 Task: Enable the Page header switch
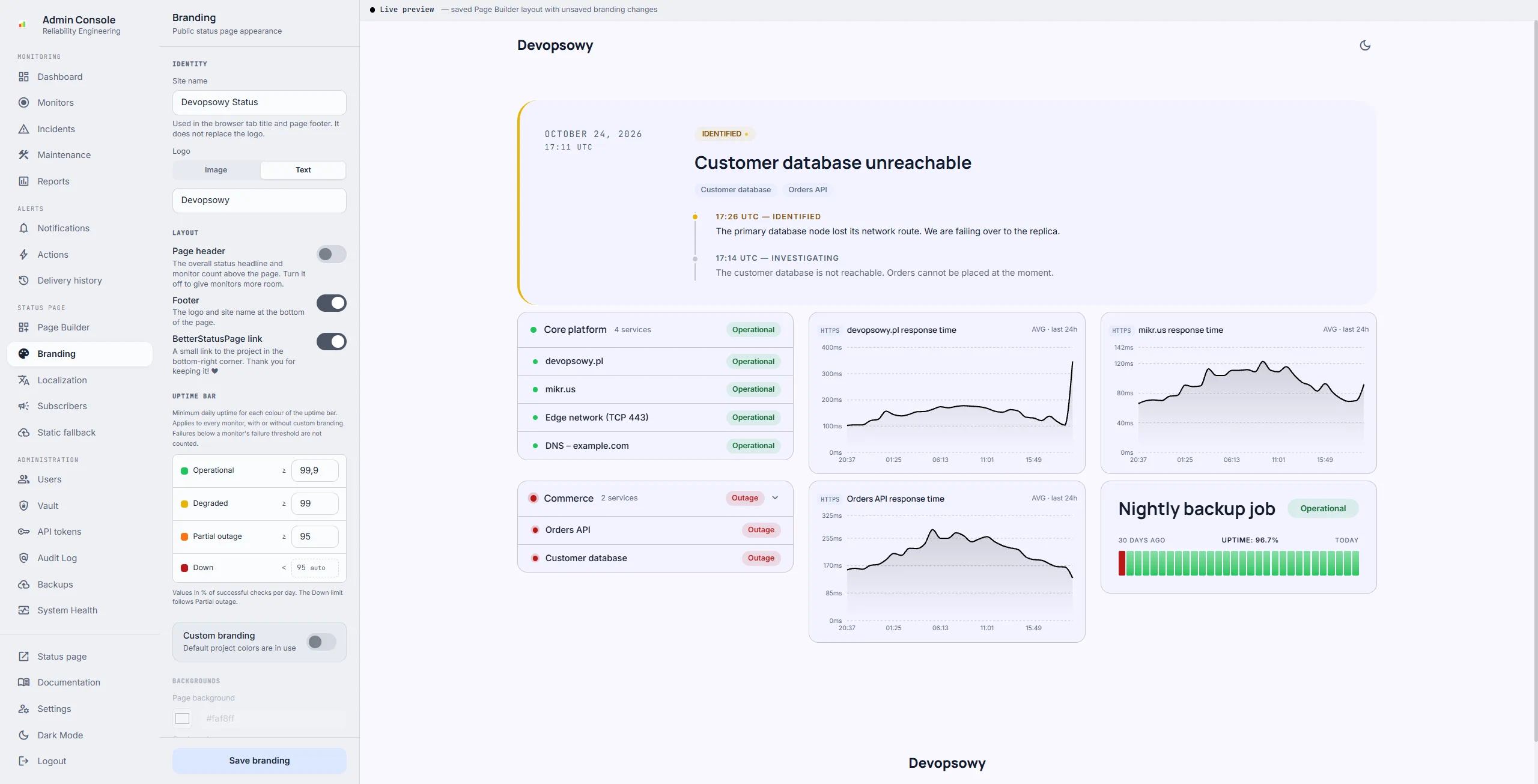[x=332, y=254]
